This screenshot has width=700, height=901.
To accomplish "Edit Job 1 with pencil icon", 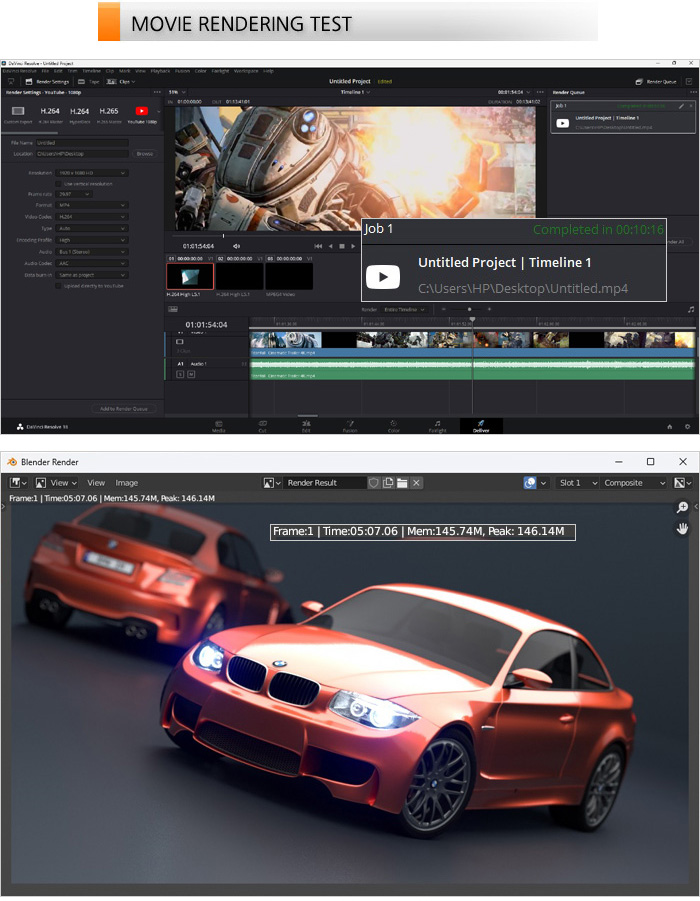I will (x=680, y=106).
